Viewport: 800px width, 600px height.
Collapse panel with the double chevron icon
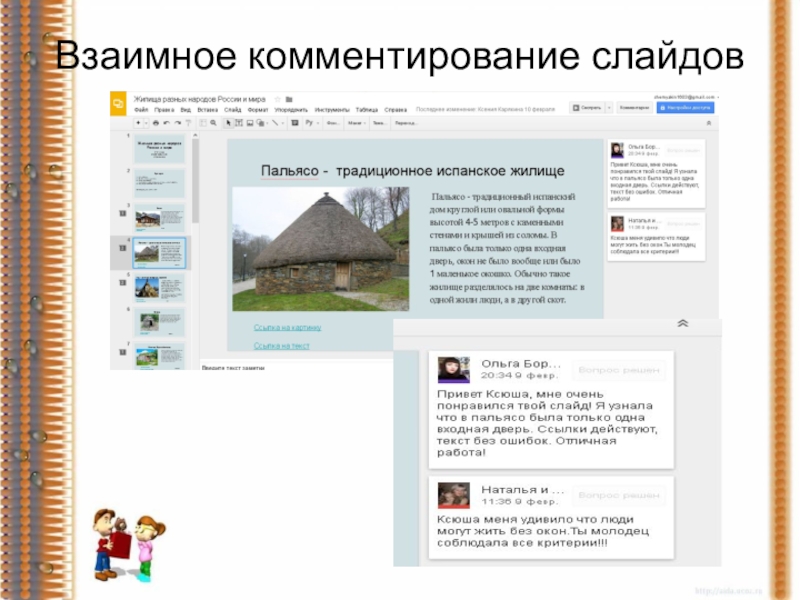coord(683,323)
